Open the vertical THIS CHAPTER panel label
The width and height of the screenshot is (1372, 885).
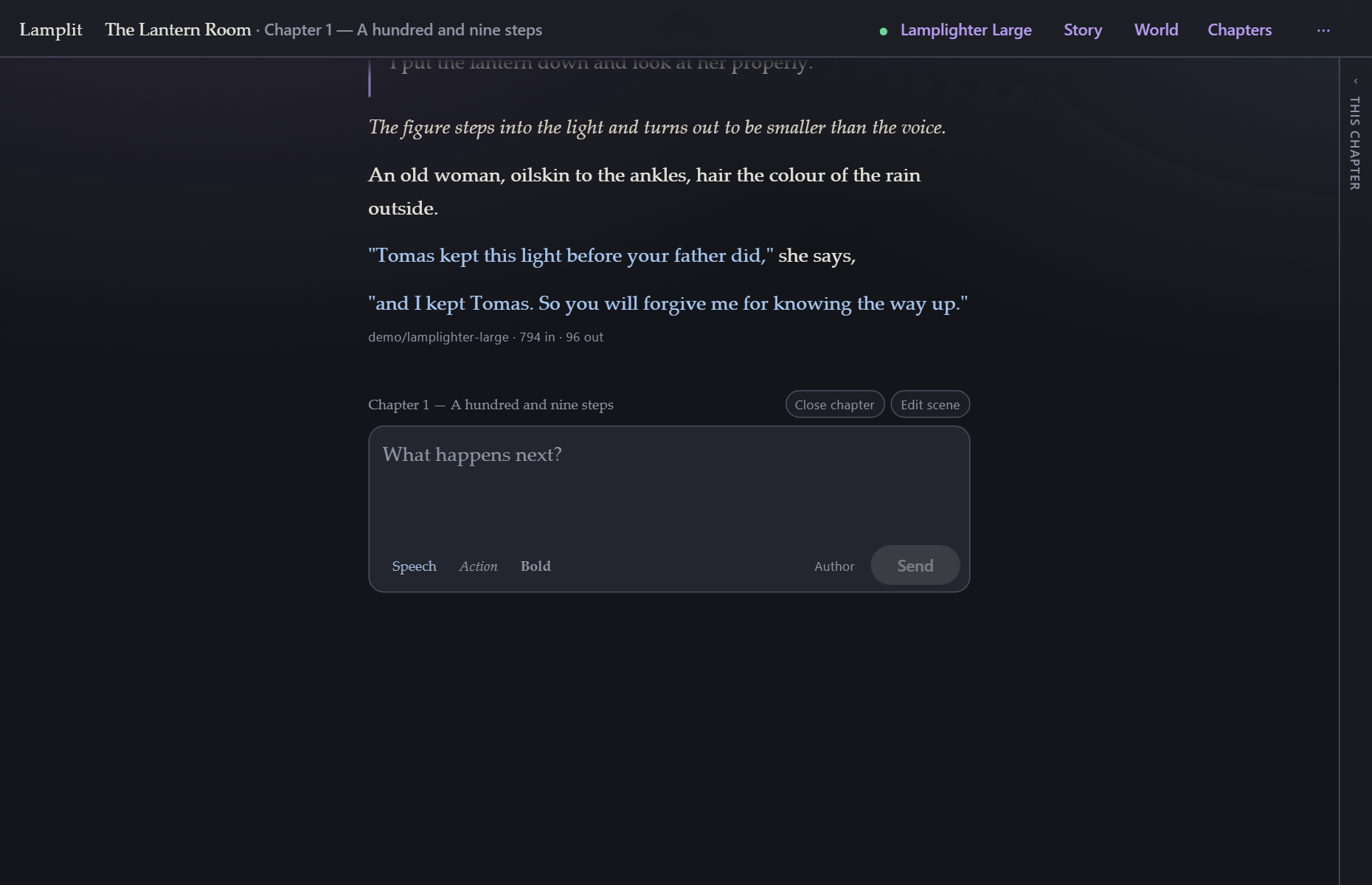(1355, 143)
